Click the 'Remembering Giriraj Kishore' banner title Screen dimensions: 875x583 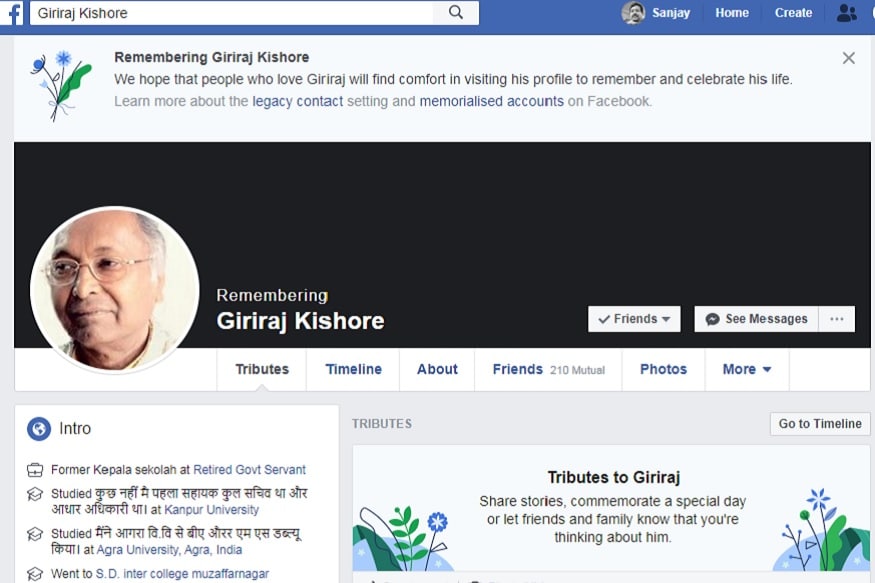[x=211, y=57]
